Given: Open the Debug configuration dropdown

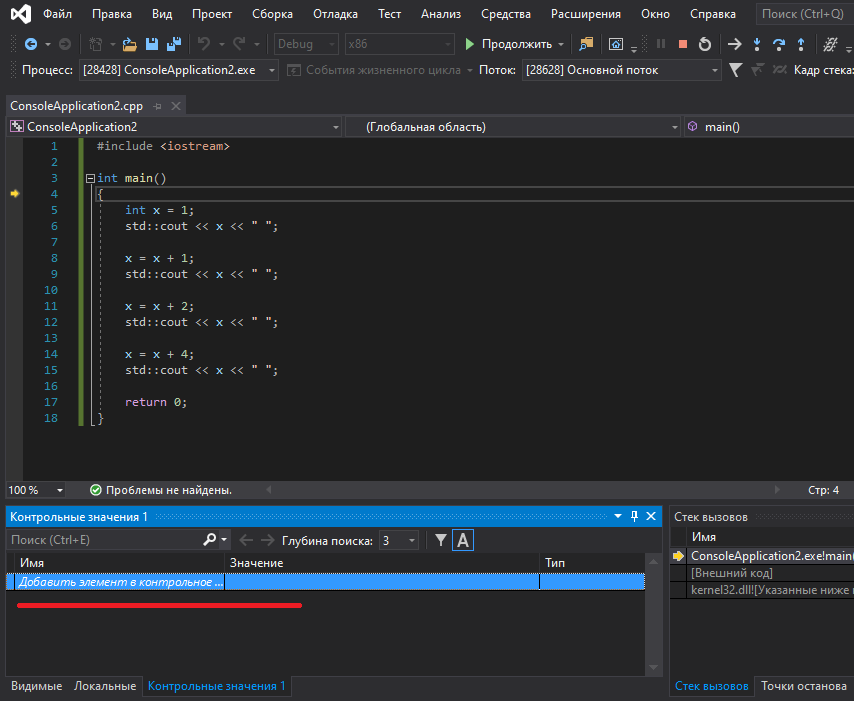Looking at the screenshot, I should tap(305, 44).
